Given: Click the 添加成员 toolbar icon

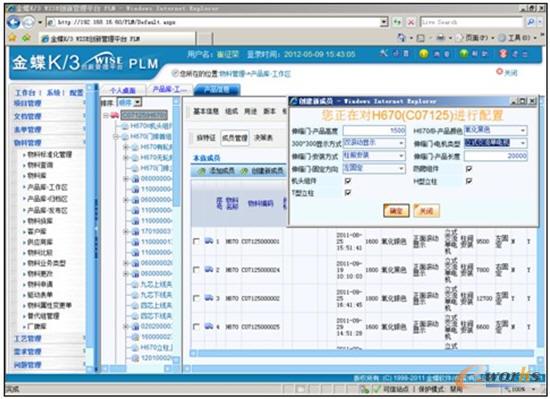Looking at the screenshot, I should 202,171.
